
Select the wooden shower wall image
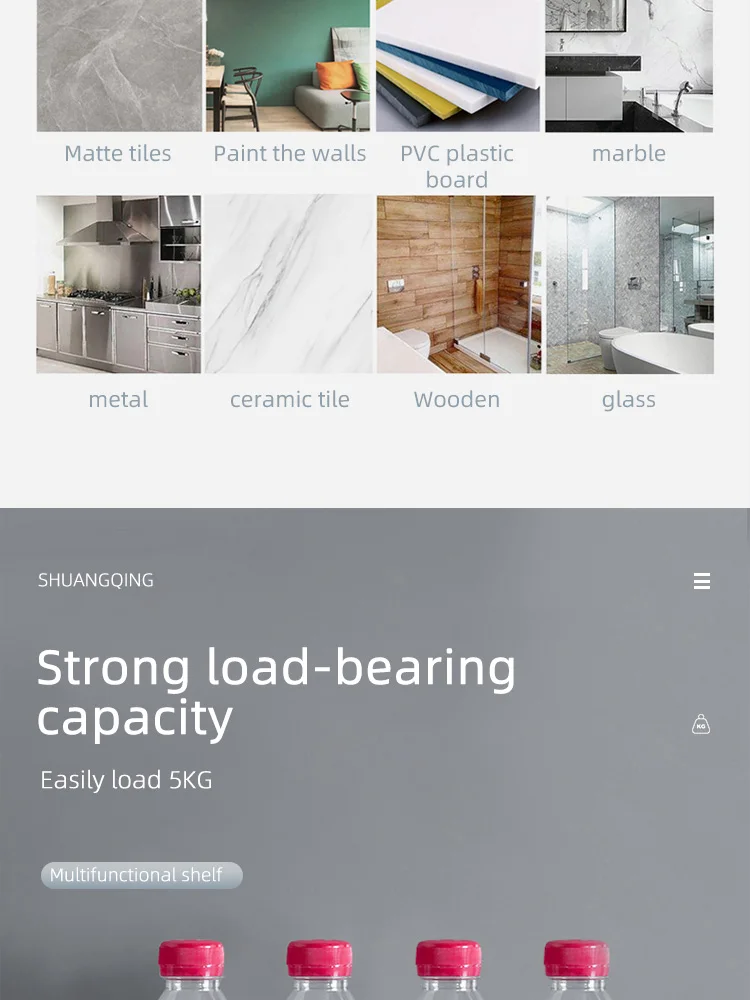click(459, 284)
